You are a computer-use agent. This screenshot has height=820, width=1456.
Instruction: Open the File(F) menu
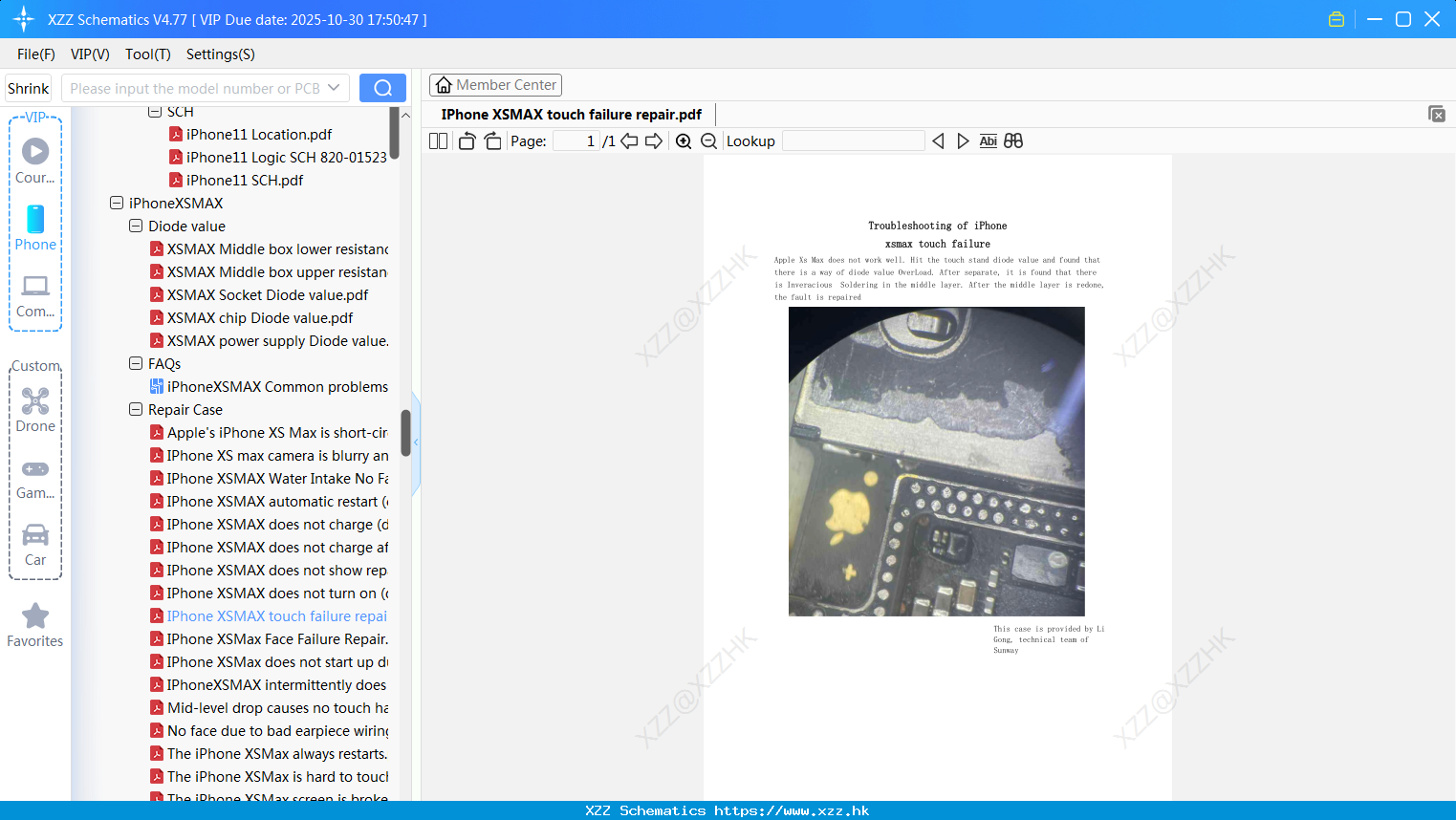point(36,54)
